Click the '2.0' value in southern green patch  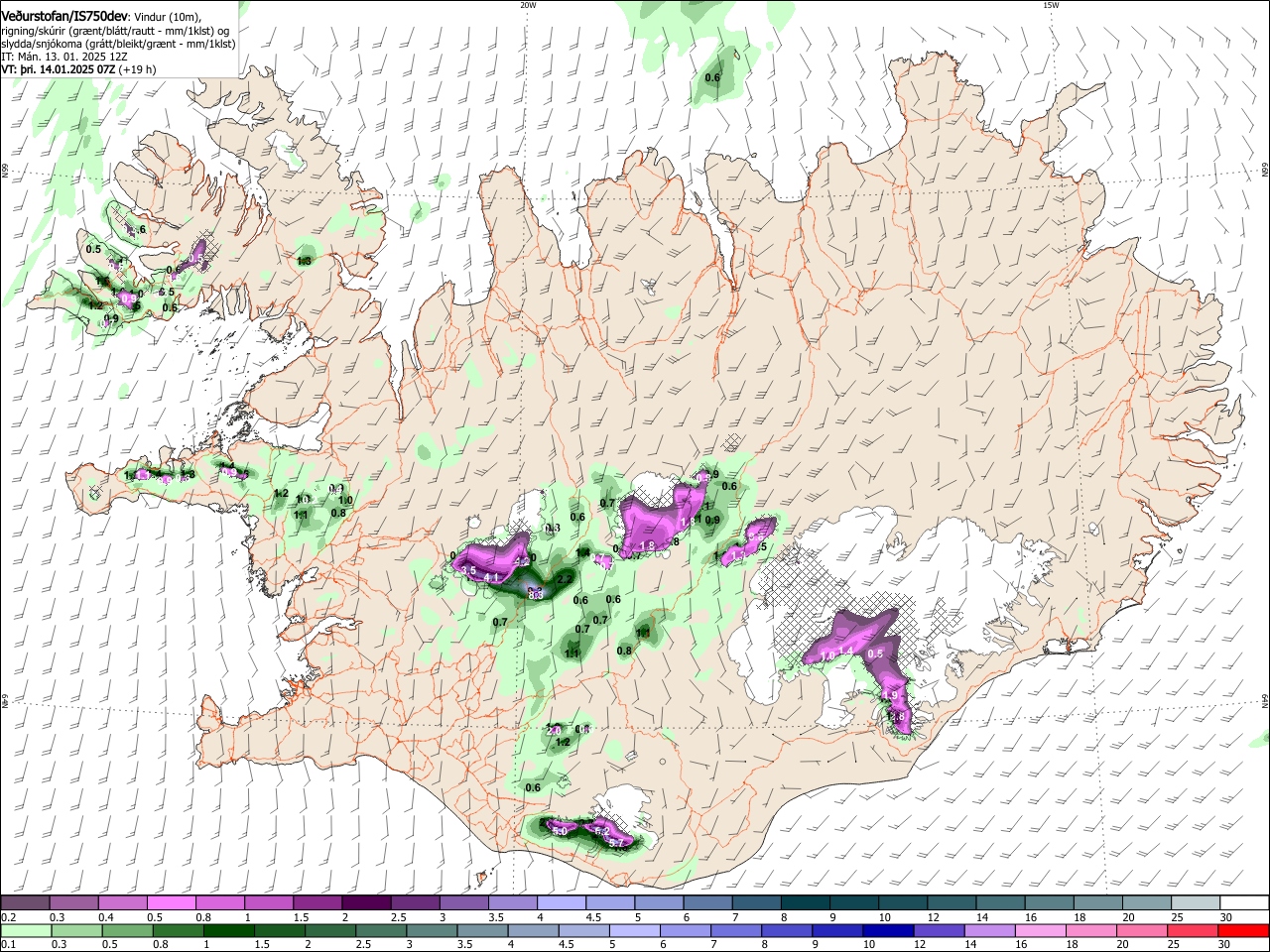555,730
